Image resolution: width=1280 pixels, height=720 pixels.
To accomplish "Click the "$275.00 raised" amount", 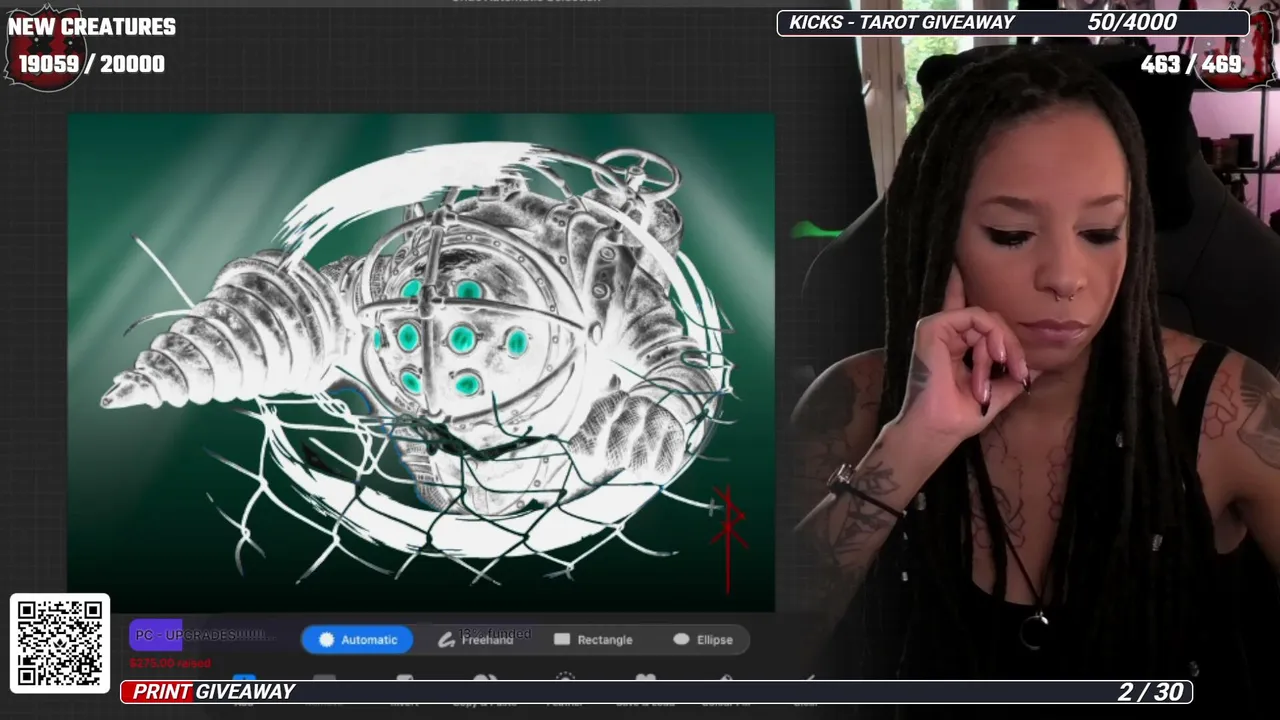I will [170, 663].
